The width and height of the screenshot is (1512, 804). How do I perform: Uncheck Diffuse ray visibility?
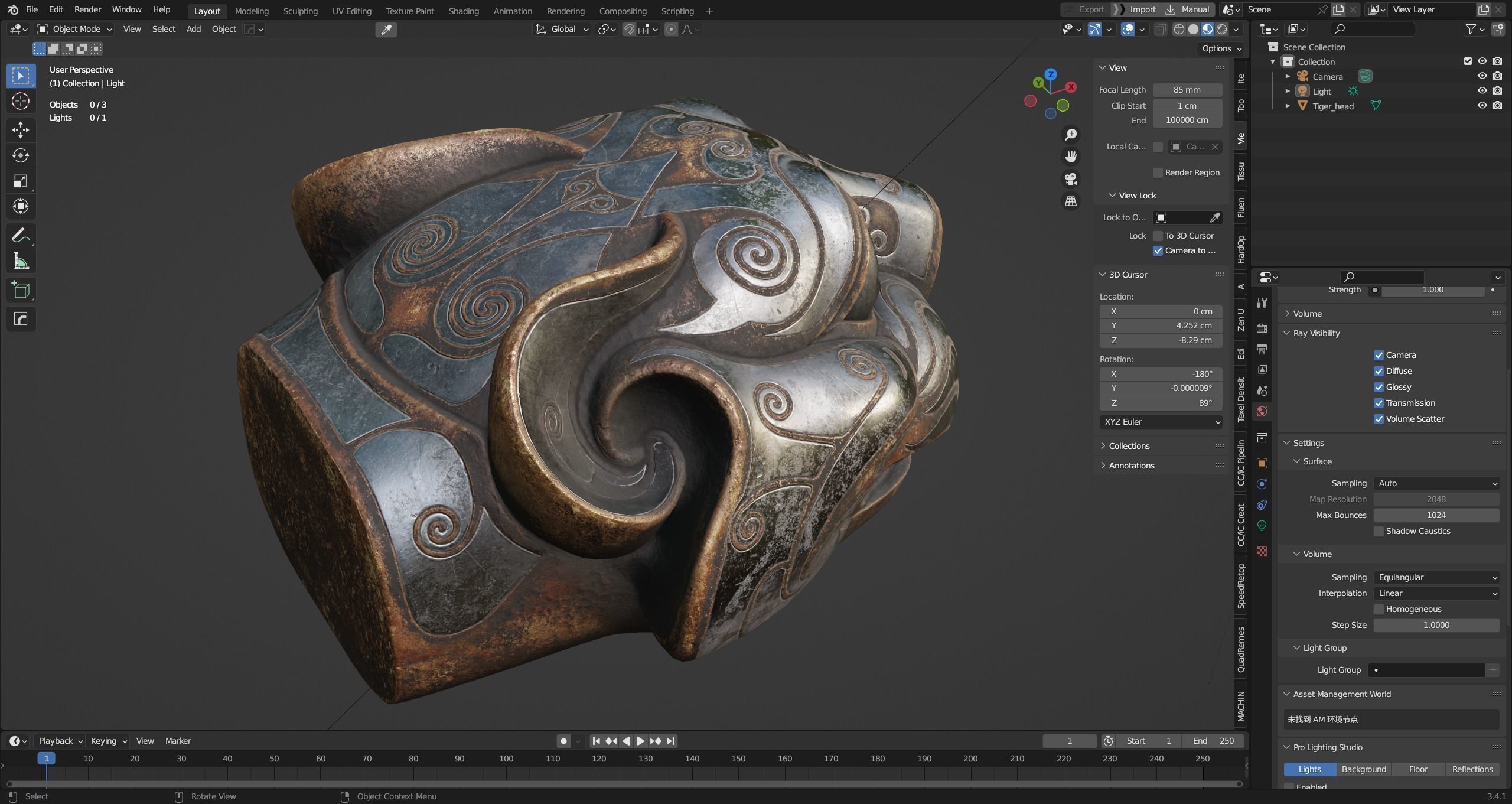[1379, 371]
